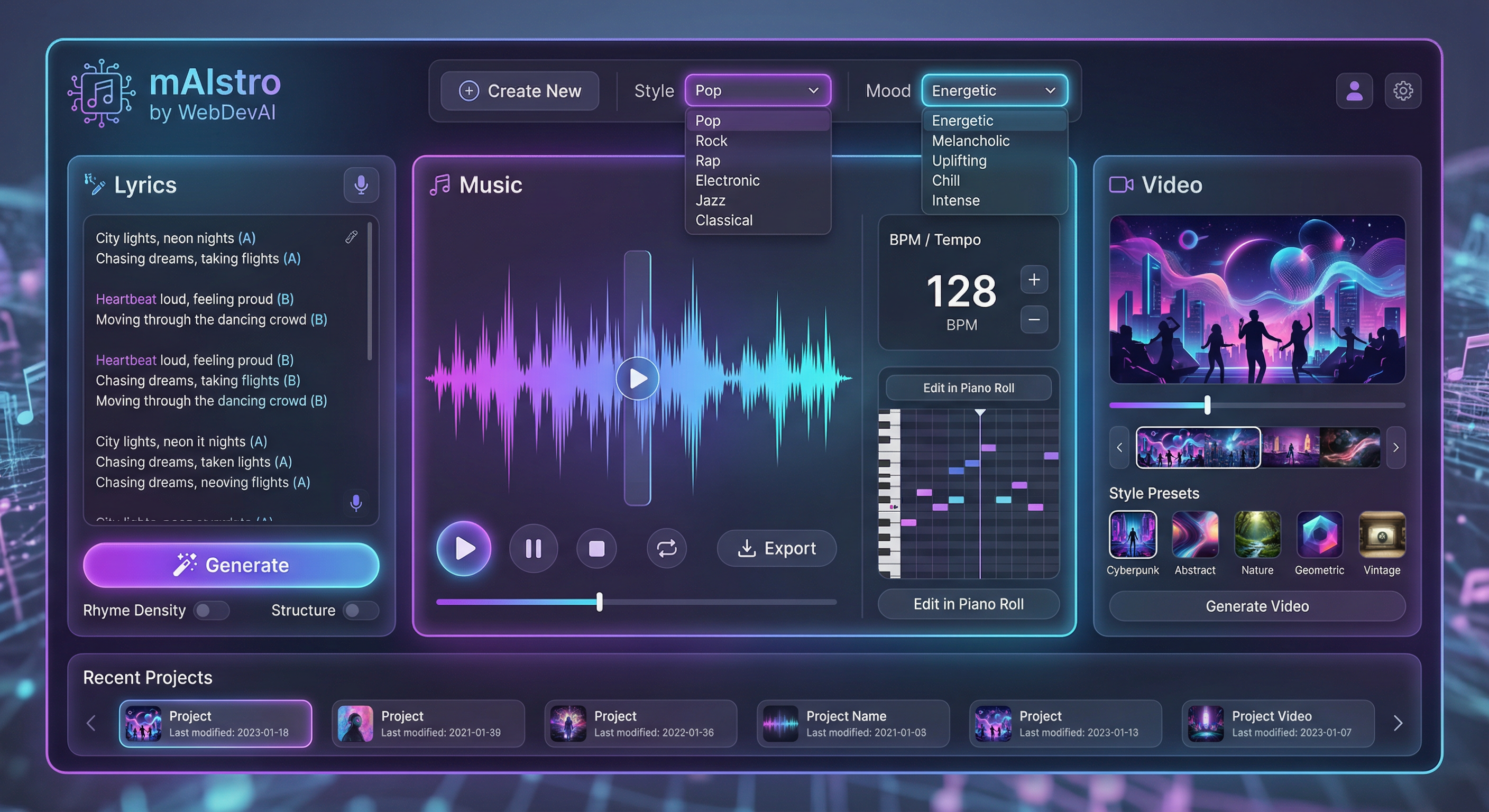Viewport: 1489px width, 812px height.
Task: Click the Create New button
Action: pyautogui.click(x=520, y=91)
